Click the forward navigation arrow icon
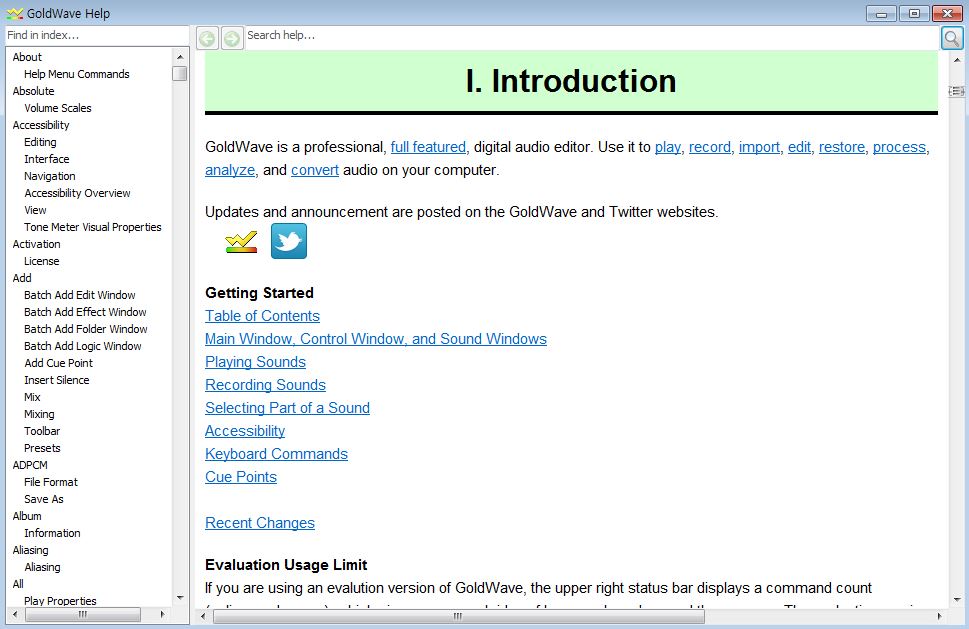The height and width of the screenshot is (629, 969). 232,38
